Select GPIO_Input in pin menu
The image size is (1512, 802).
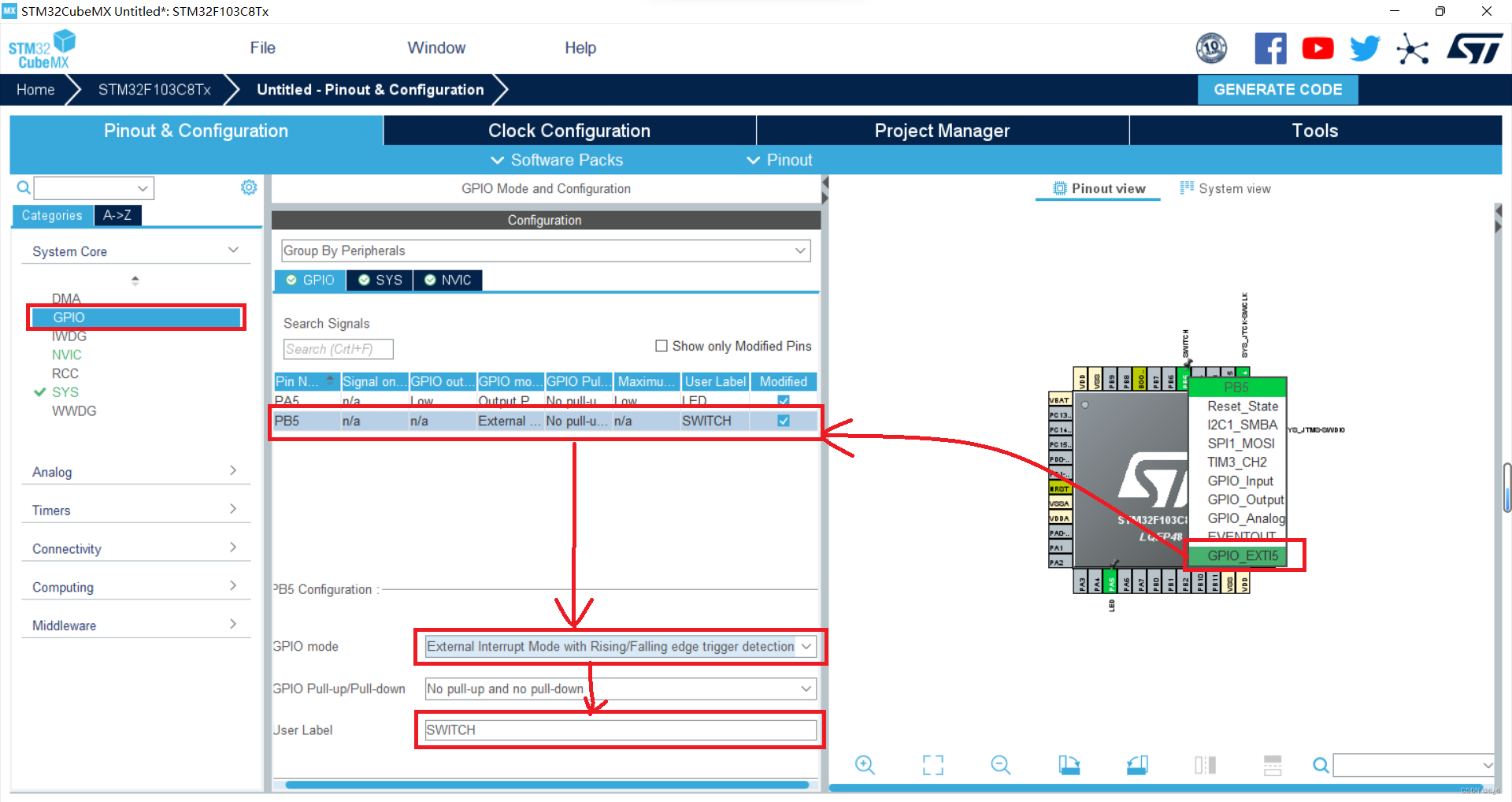pyautogui.click(x=1240, y=481)
